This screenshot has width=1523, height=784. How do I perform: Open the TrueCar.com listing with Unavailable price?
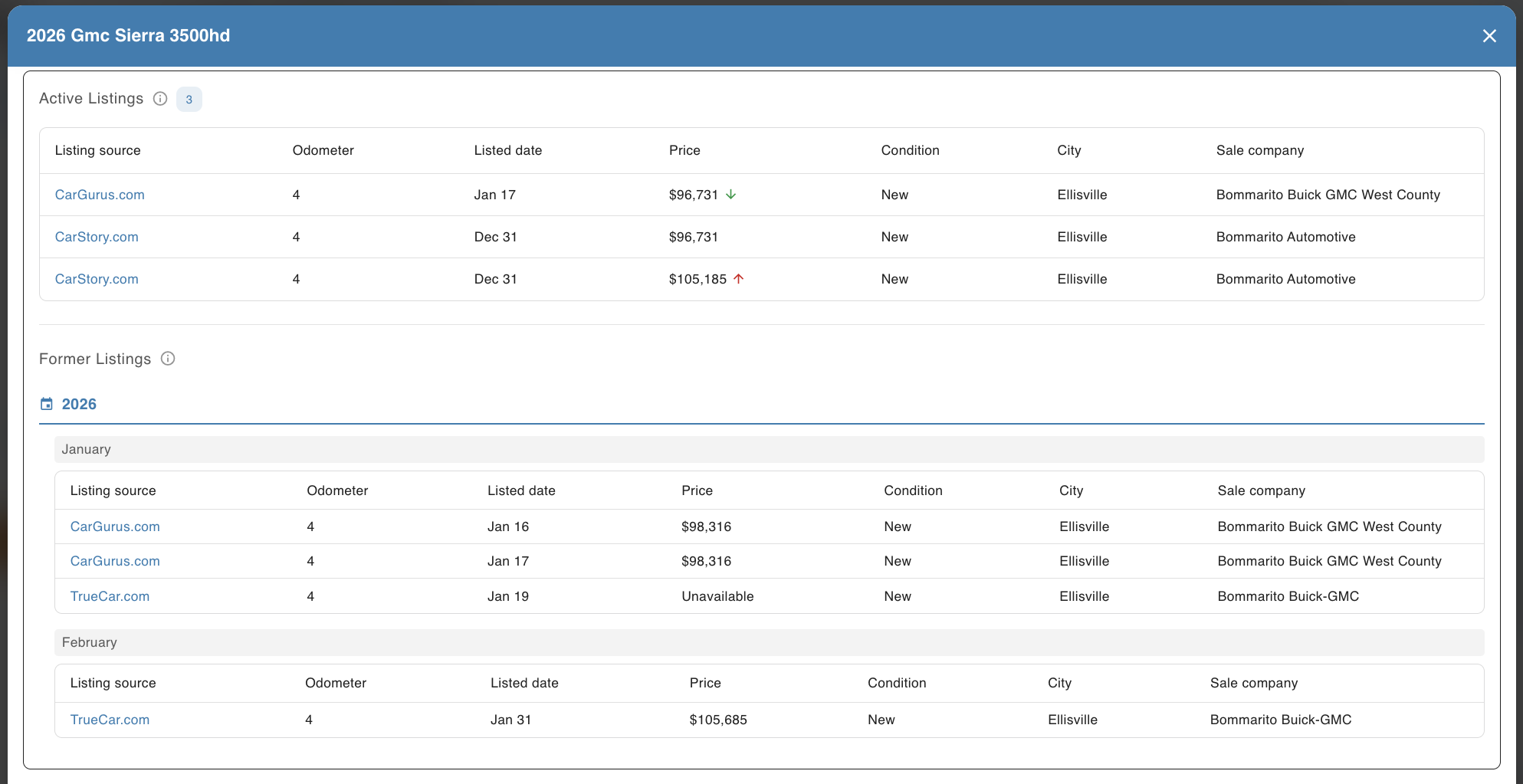tap(110, 596)
